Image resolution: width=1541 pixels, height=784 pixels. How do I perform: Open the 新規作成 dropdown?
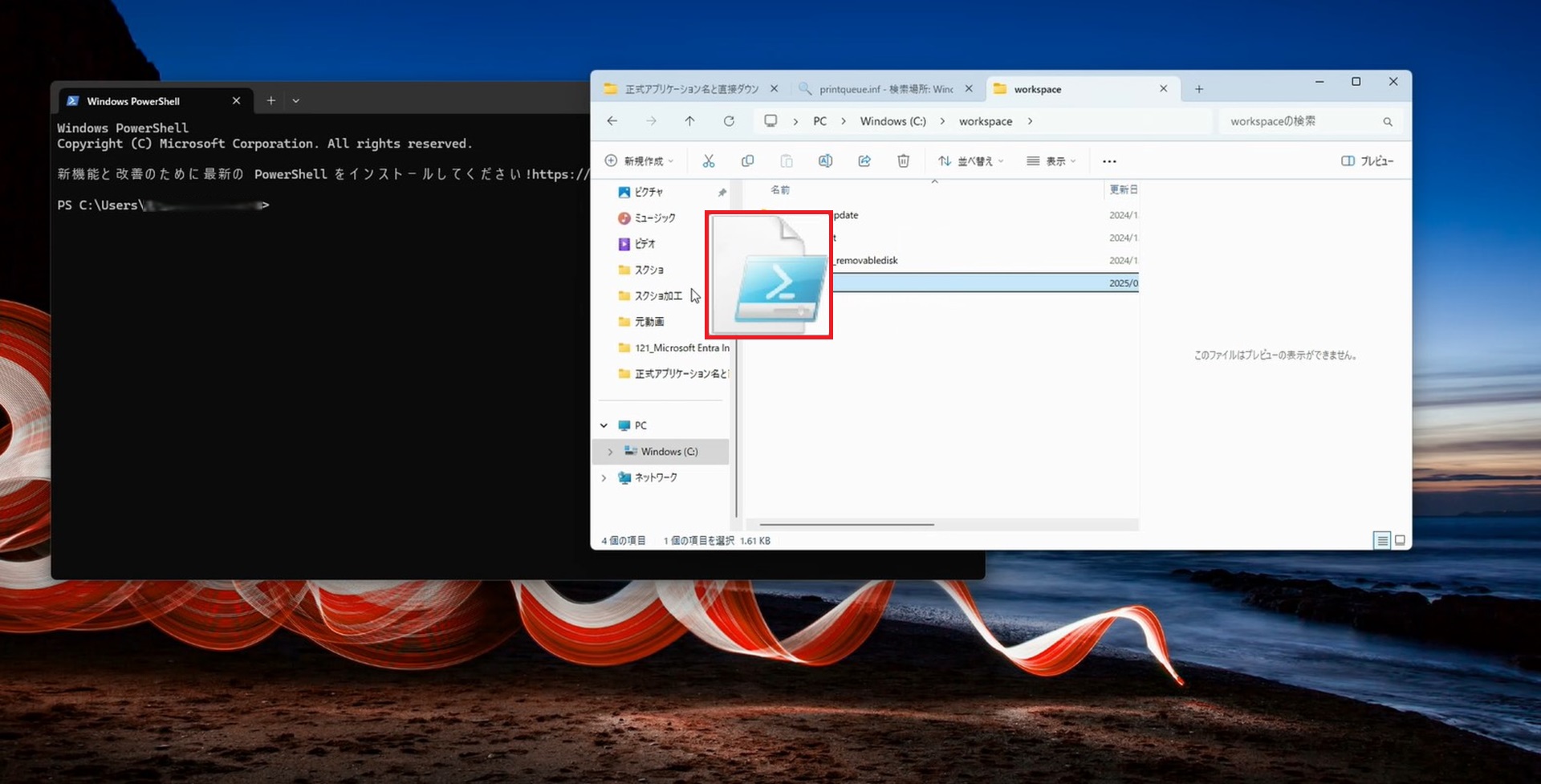(x=639, y=161)
